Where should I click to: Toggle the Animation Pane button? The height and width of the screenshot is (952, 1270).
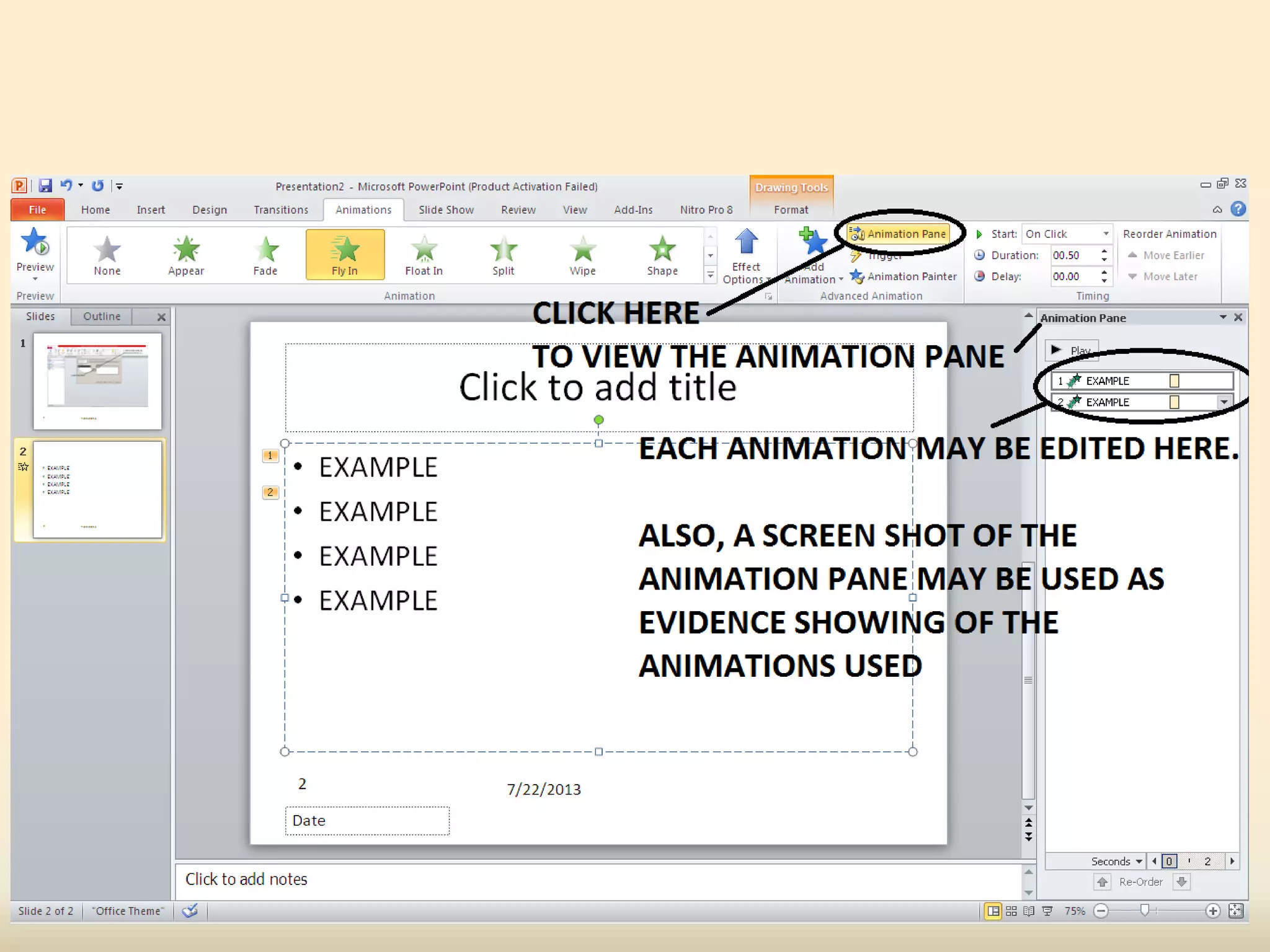898,234
